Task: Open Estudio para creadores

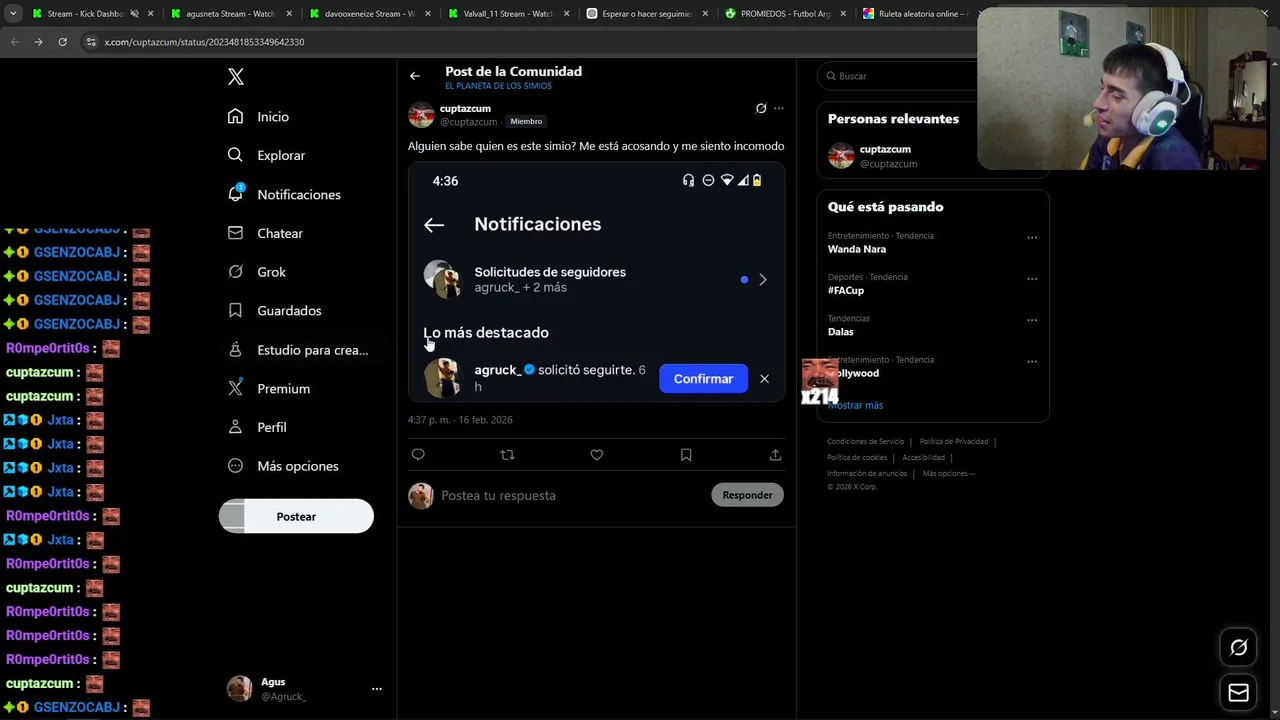Action: (x=298, y=350)
